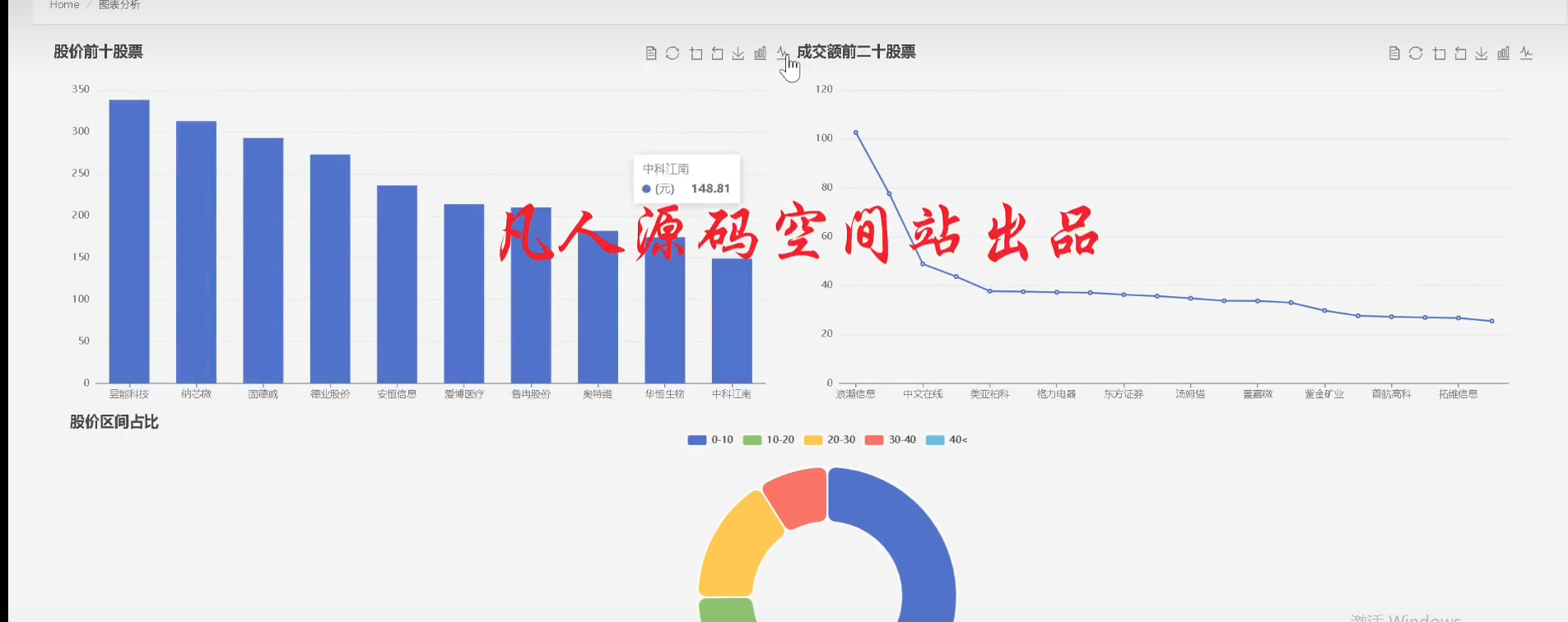This screenshot has width=1568, height=622.
Task: Toggle the 0-10 legend series
Action: (710, 440)
